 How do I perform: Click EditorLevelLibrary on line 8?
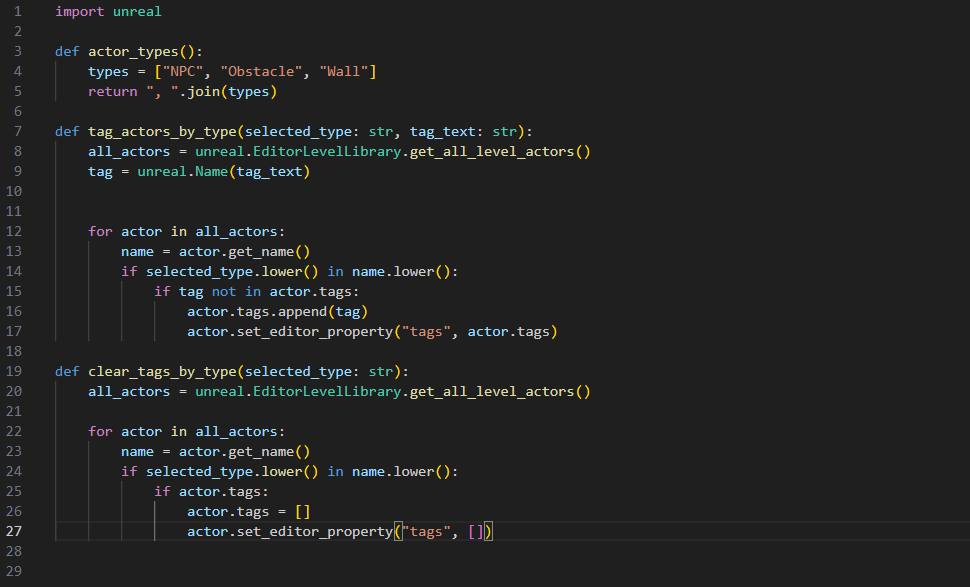(327, 152)
